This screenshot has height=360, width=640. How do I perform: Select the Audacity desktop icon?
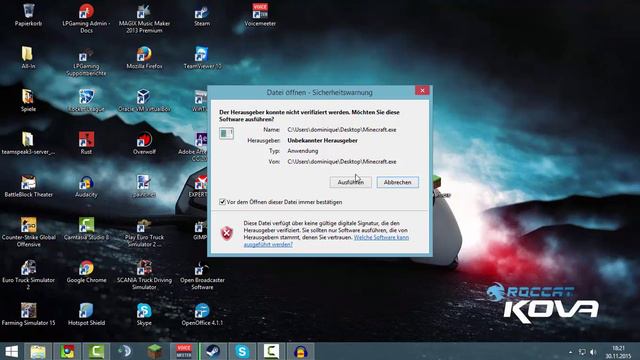pyautogui.click(x=86, y=186)
